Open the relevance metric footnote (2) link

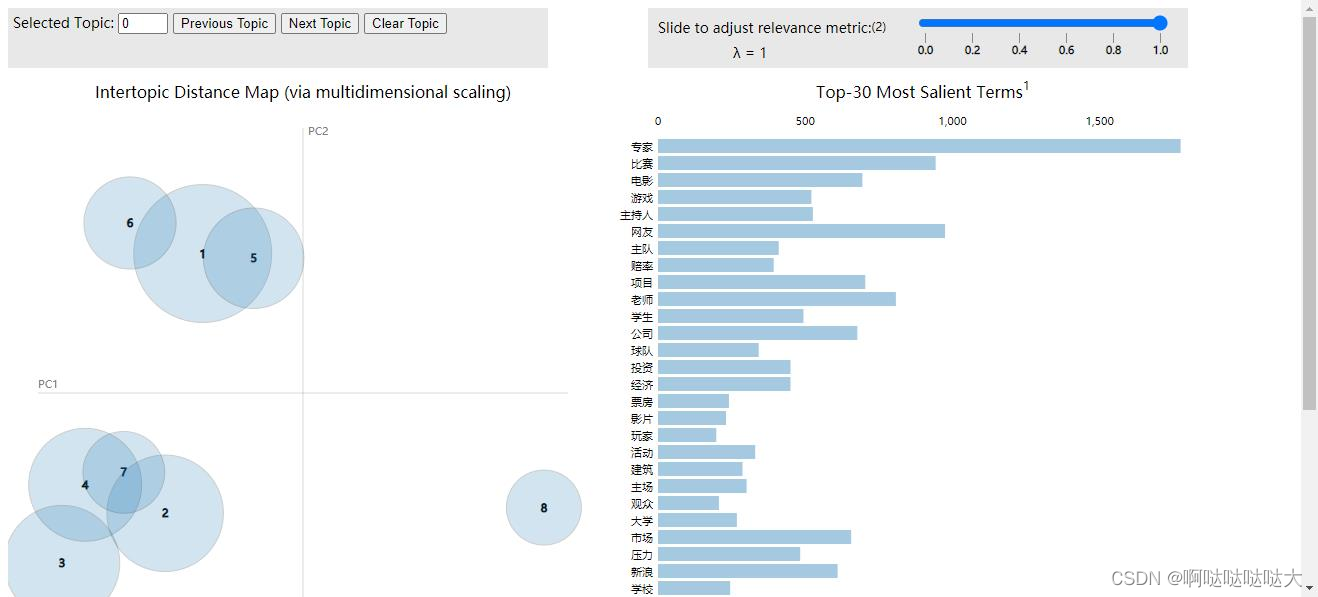(x=879, y=27)
